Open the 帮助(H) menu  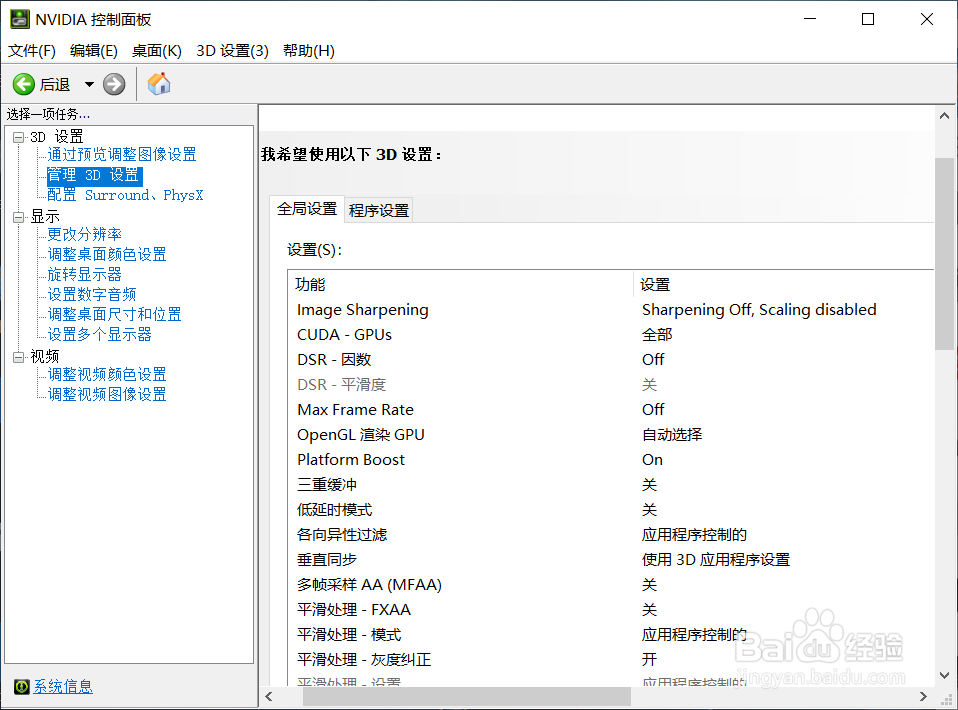[309, 51]
